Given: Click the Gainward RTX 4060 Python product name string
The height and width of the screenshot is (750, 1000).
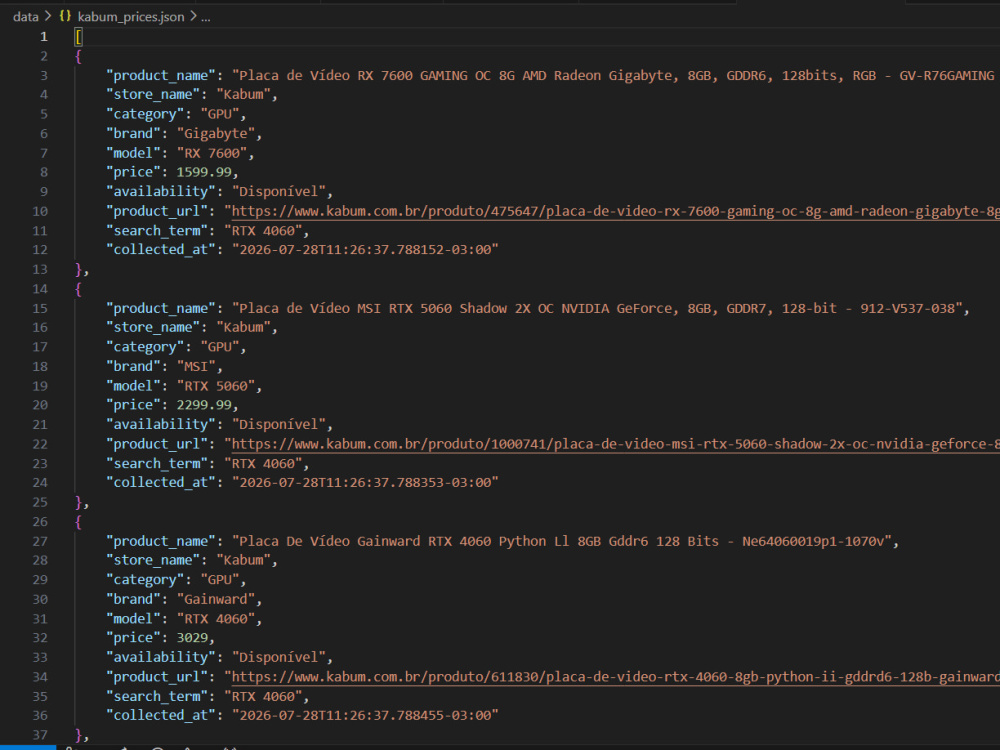Looking at the screenshot, I should (561, 541).
